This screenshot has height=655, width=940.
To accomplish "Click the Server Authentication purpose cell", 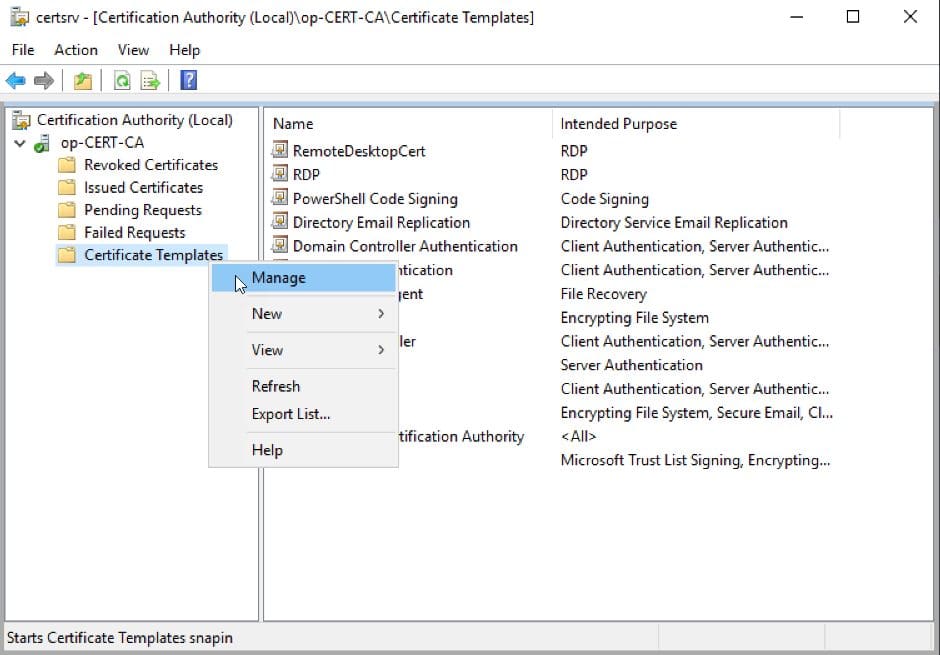I will point(632,365).
